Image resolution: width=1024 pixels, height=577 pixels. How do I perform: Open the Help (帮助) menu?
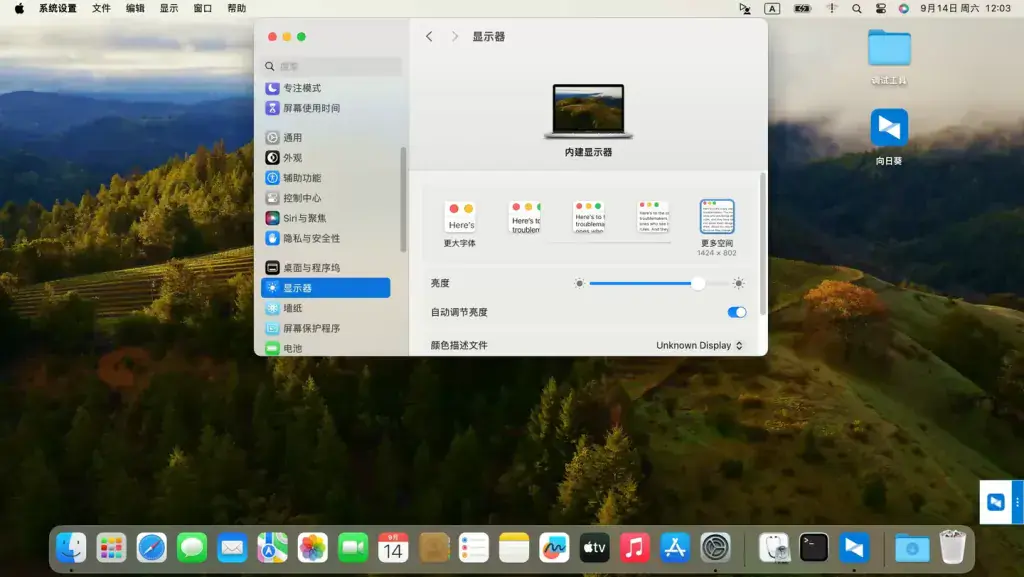pos(236,8)
